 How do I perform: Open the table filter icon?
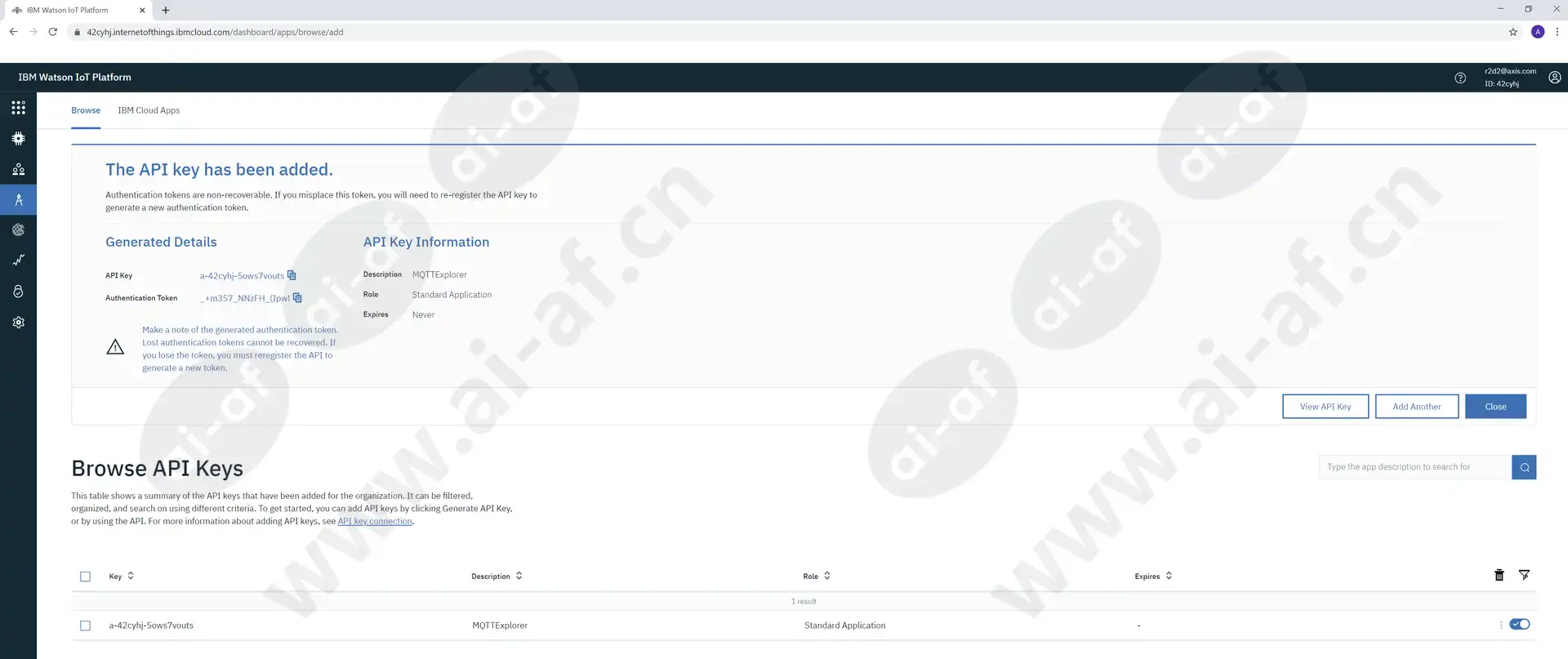pyautogui.click(x=1524, y=575)
